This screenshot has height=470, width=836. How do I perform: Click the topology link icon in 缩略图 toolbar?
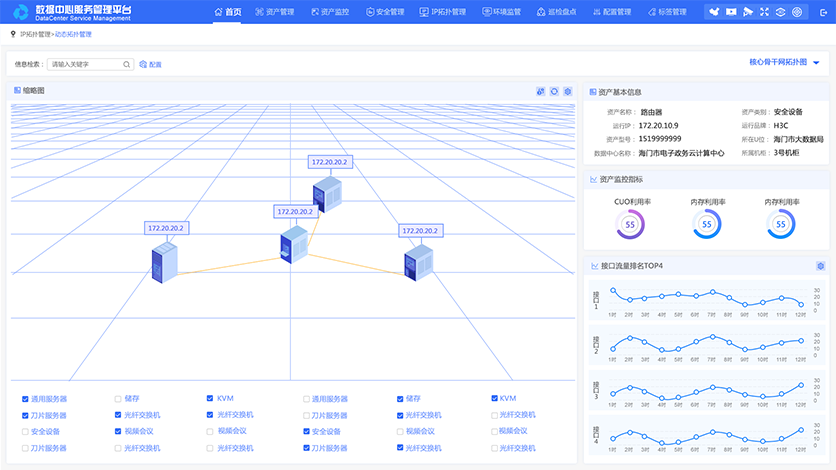541,92
